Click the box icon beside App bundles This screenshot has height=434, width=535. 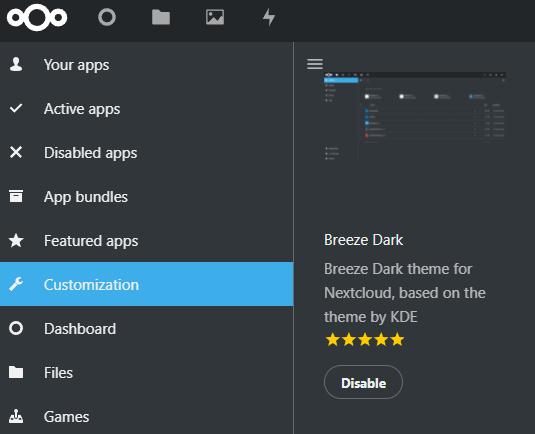[16, 196]
